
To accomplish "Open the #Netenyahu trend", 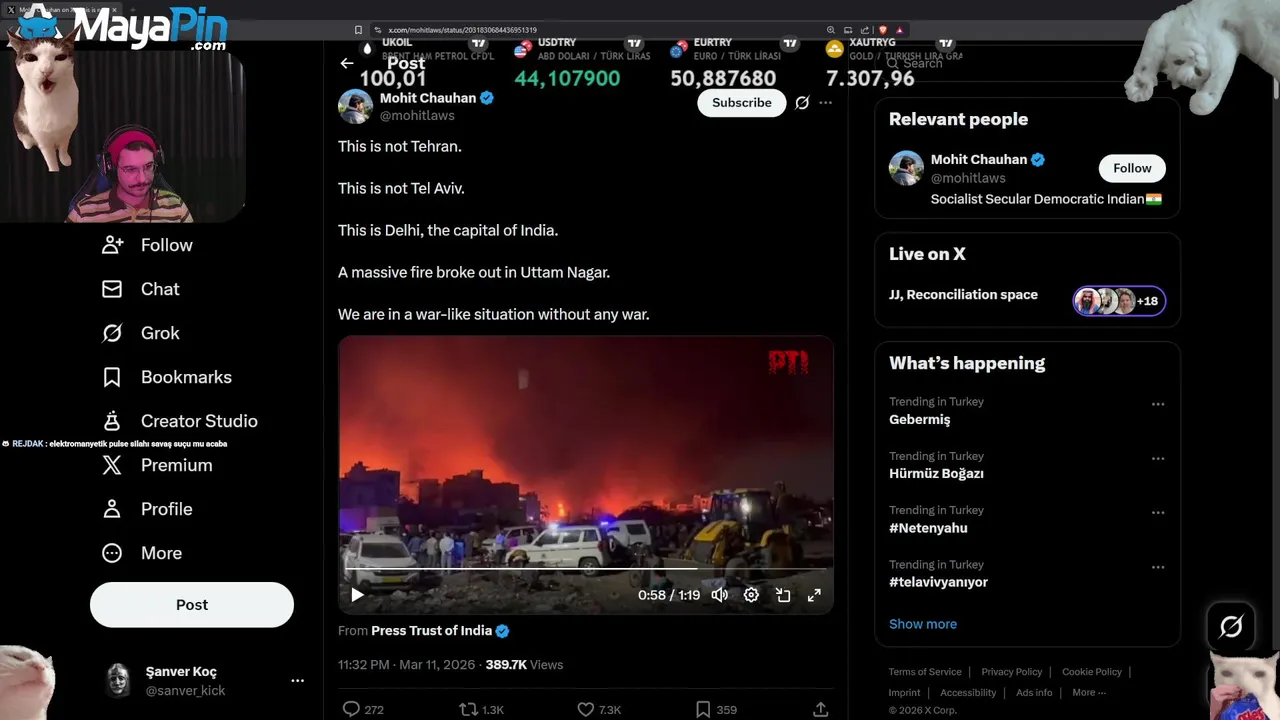I will coord(928,528).
